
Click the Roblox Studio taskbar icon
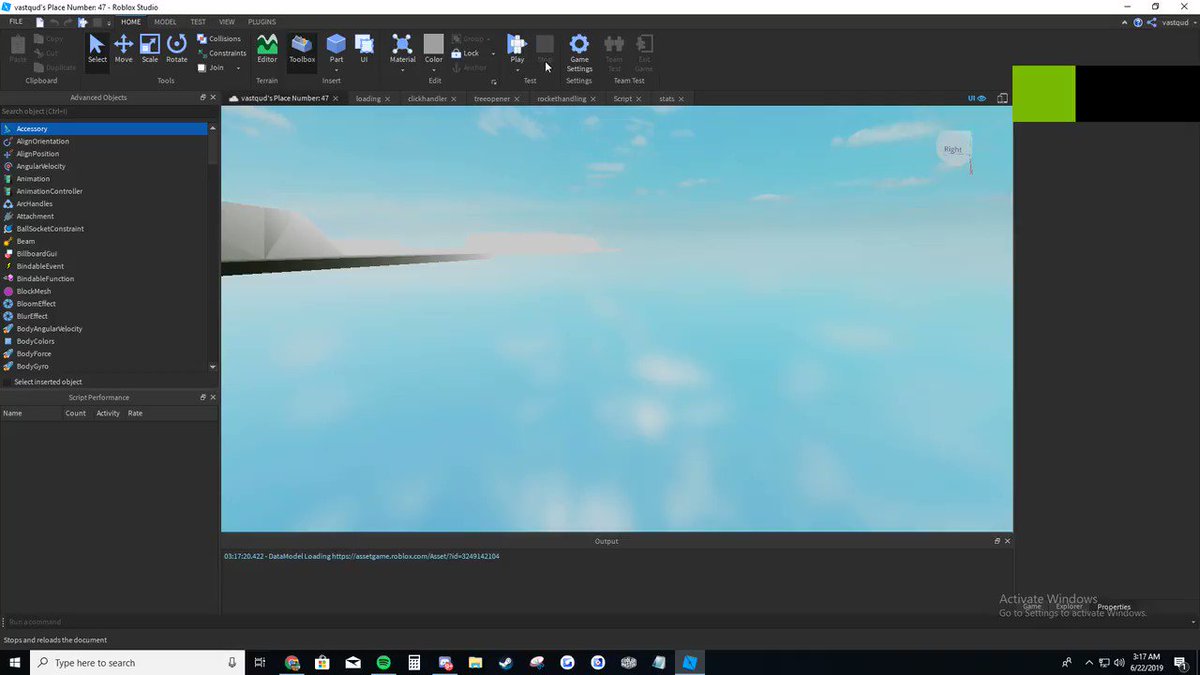click(690, 662)
